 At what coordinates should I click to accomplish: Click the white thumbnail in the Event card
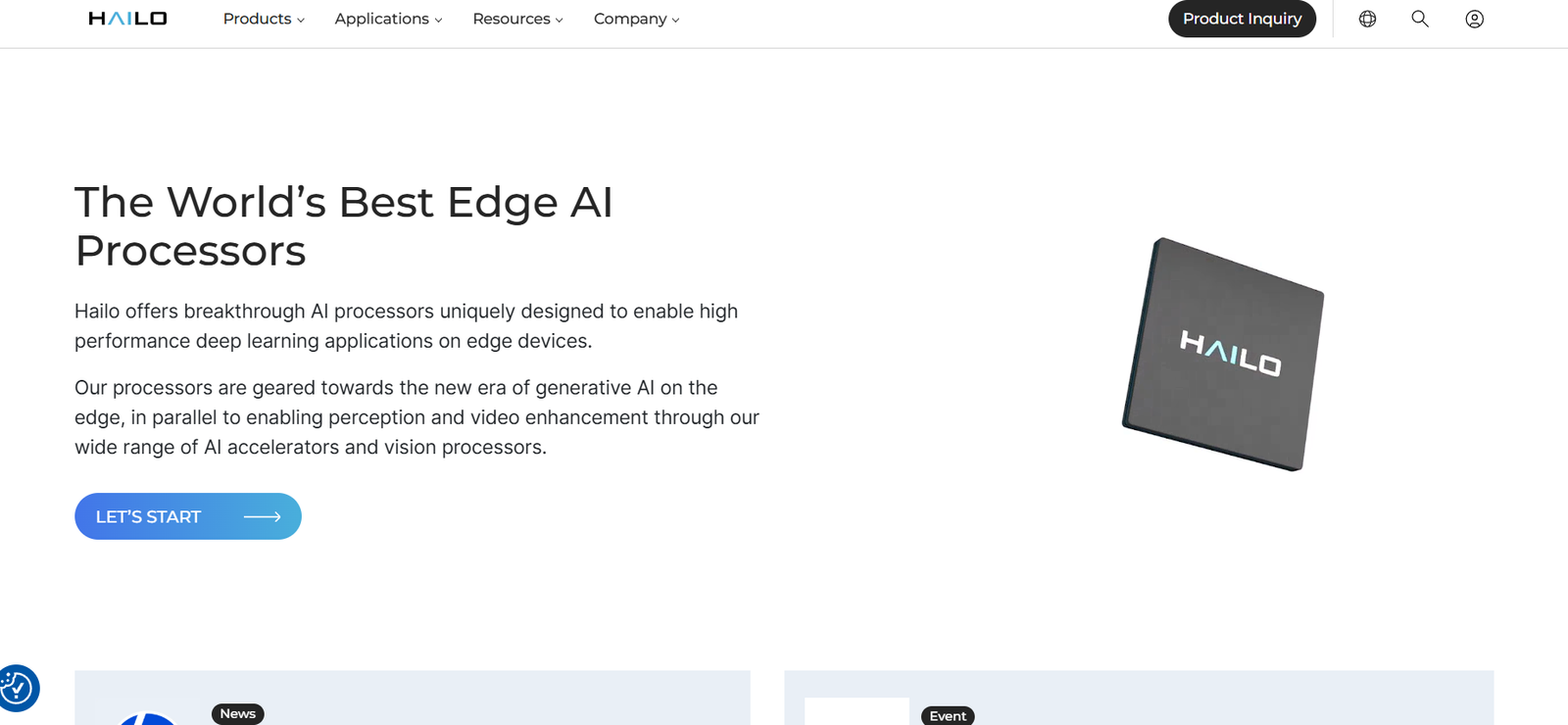click(x=857, y=712)
